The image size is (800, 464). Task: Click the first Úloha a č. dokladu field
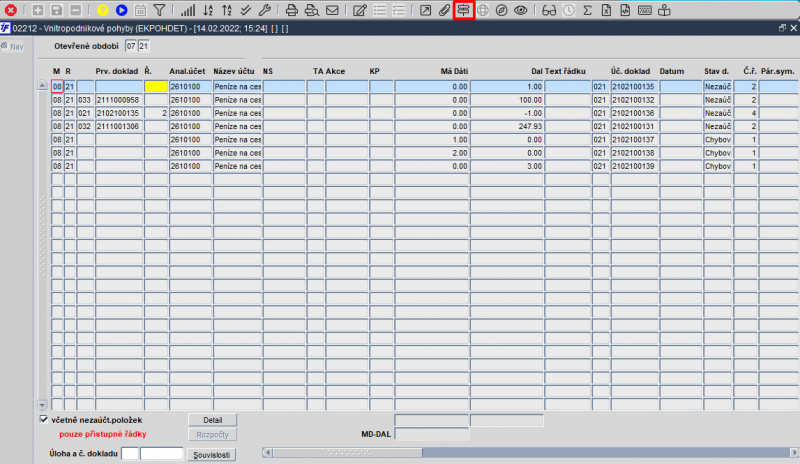130,453
